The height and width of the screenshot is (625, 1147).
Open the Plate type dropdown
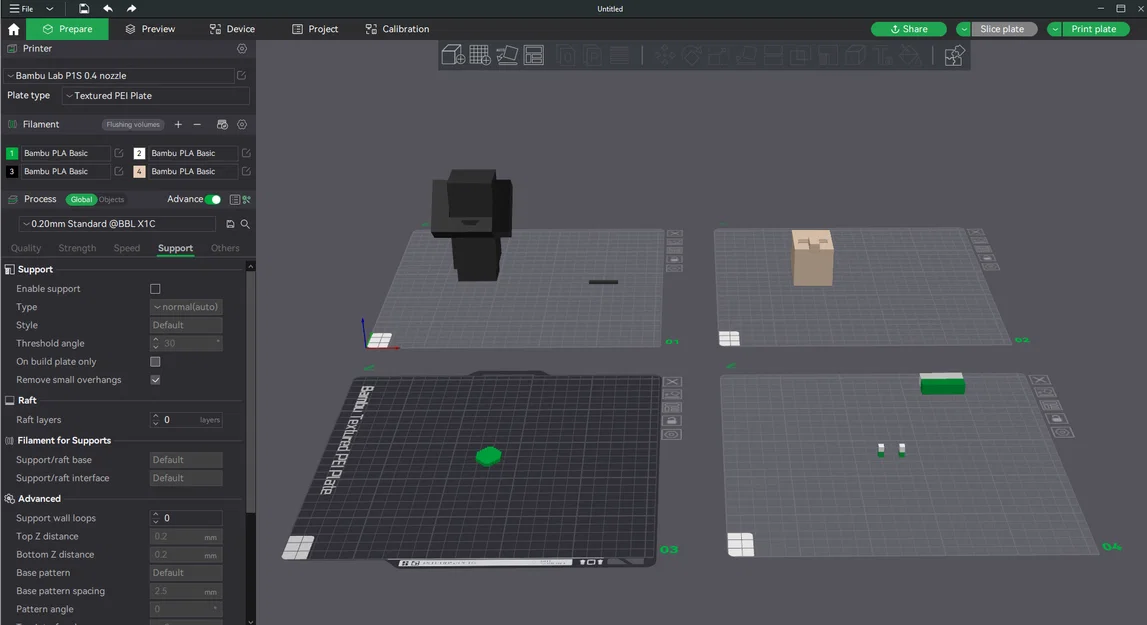pyautogui.click(x=155, y=96)
